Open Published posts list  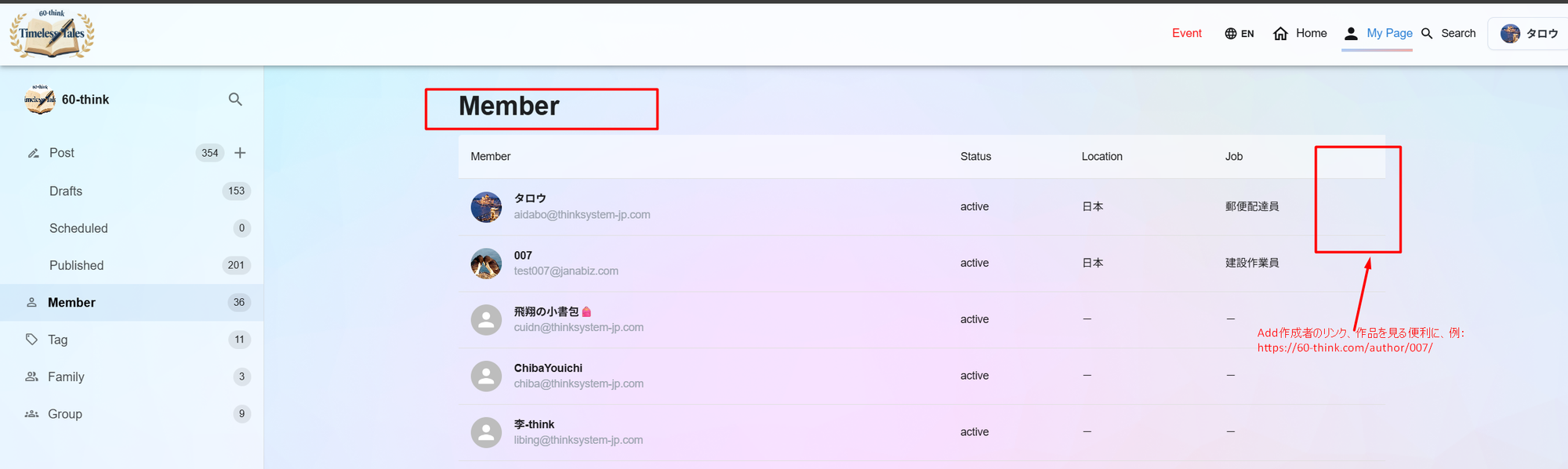76,266
